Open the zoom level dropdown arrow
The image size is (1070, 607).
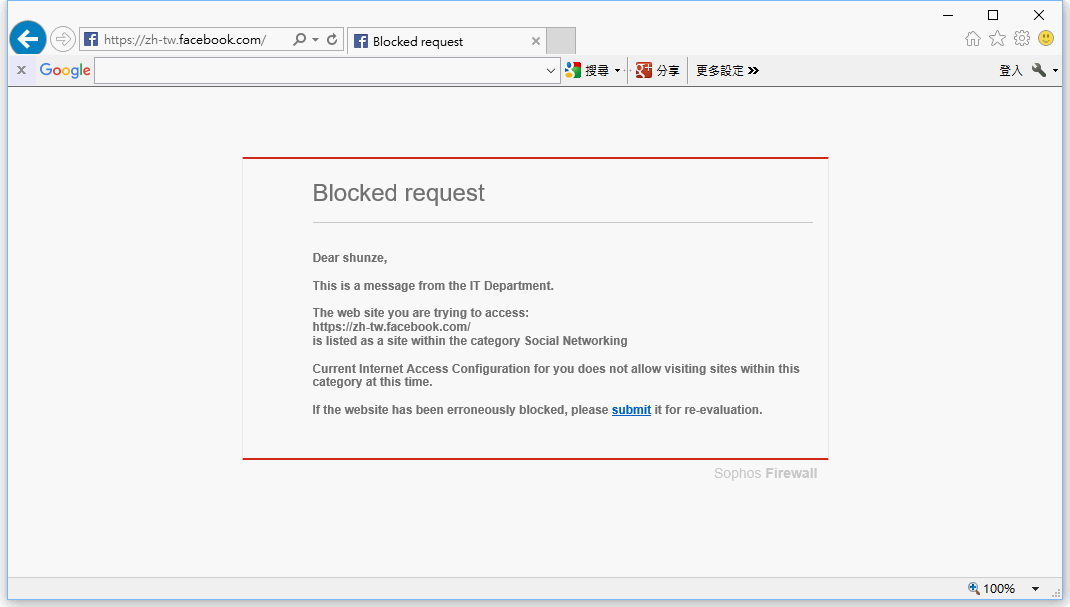point(1035,589)
